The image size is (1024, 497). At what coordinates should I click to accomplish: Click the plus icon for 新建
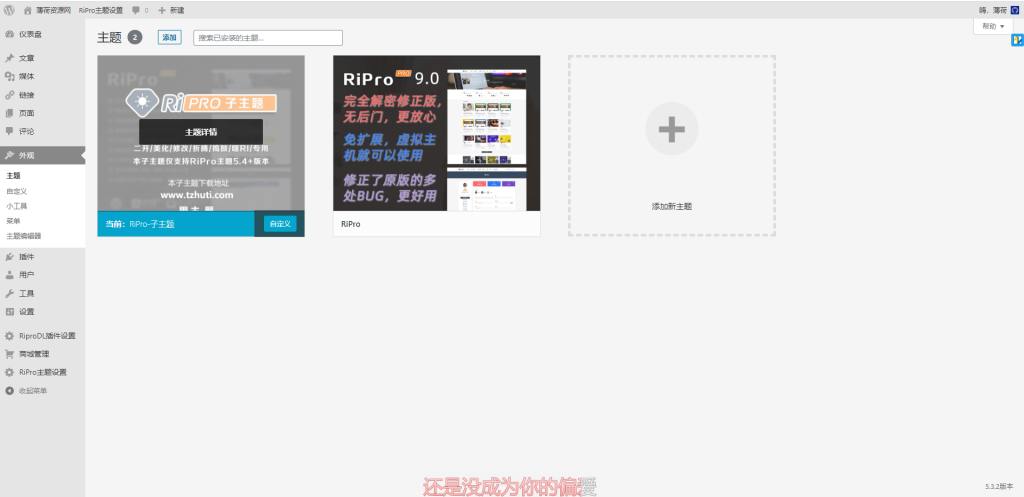pos(162,10)
